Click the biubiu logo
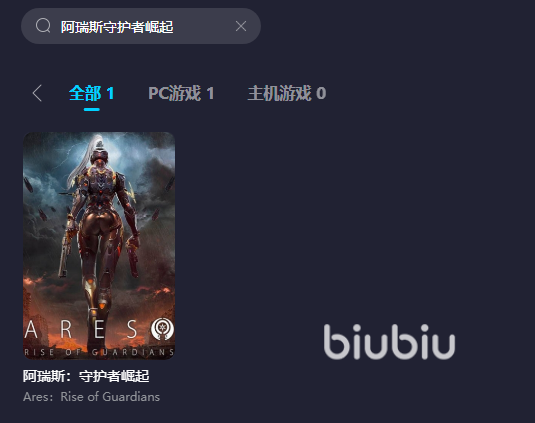Image resolution: width=535 pixels, height=423 pixels. coord(389,341)
